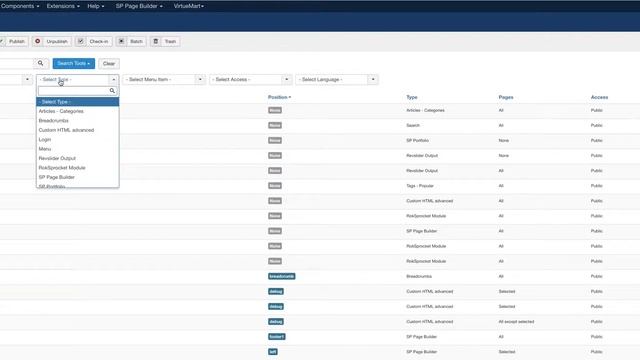Click the red Unpublish toolbar icon
Viewport: 640px width, 360px height.
click(38, 41)
